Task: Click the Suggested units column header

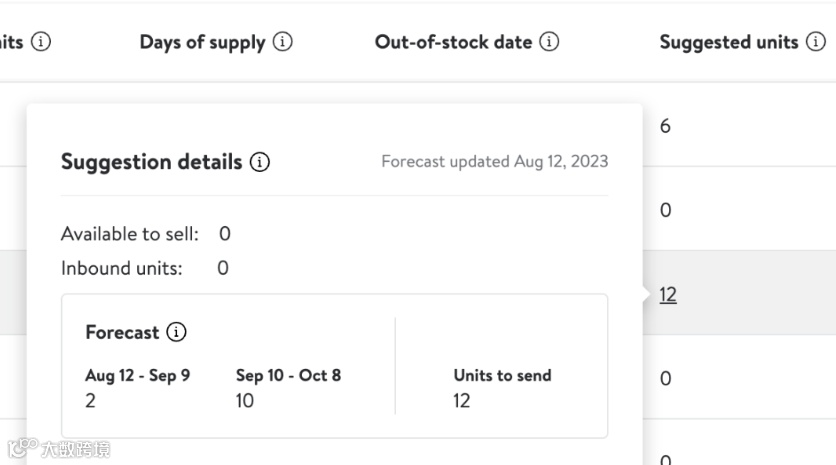Action: [729, 42]
